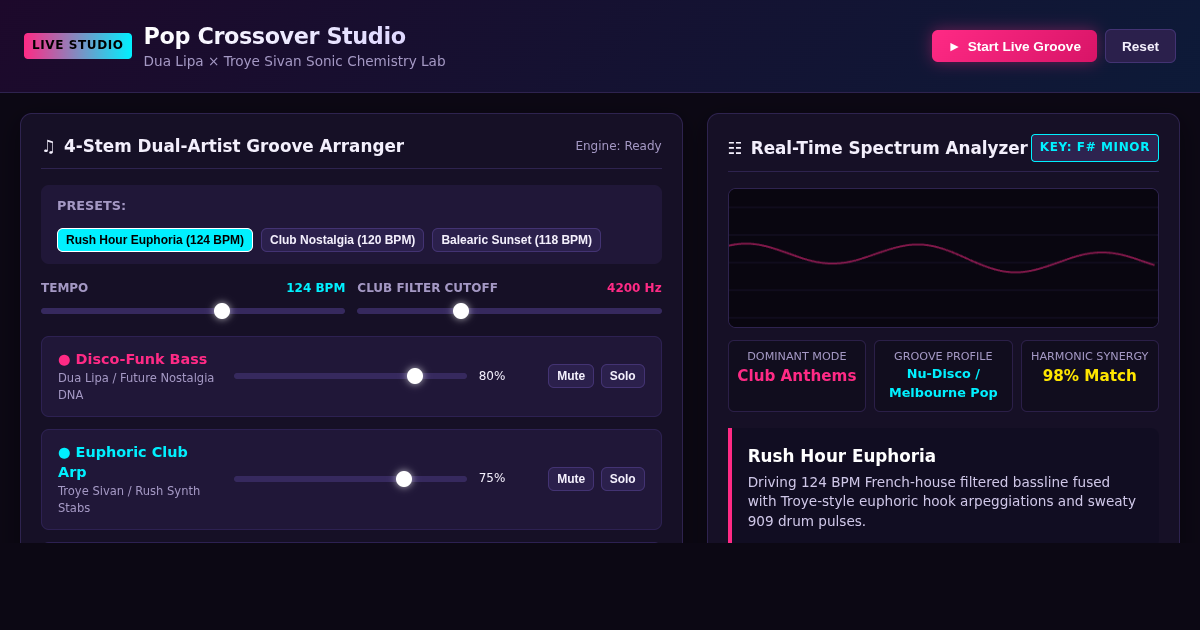Solo the Euphoric Club Arp stem
The image size is (1200, 630).
tap(623, 479)
